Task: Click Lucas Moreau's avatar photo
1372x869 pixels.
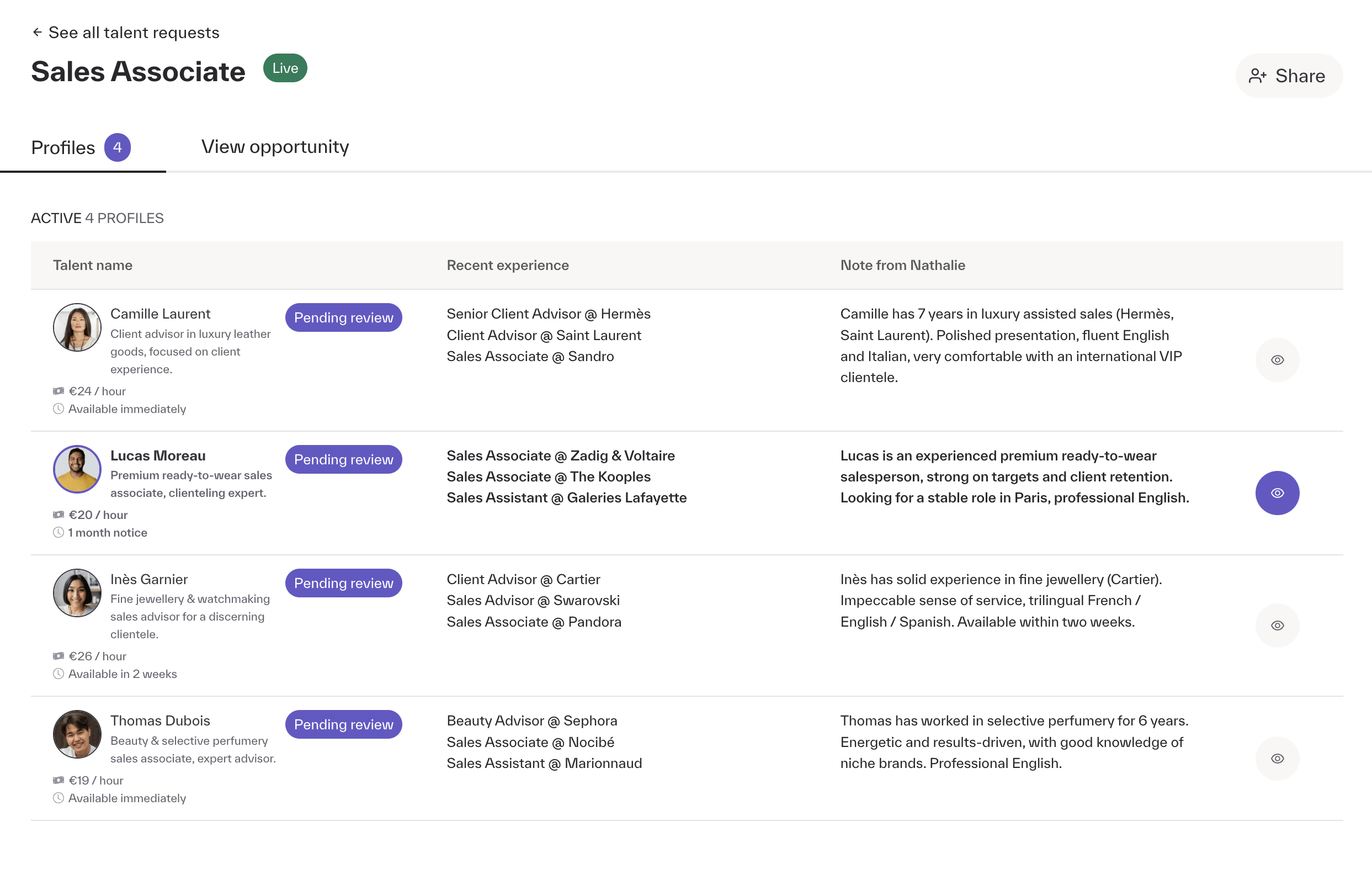Action: (77, 469)
